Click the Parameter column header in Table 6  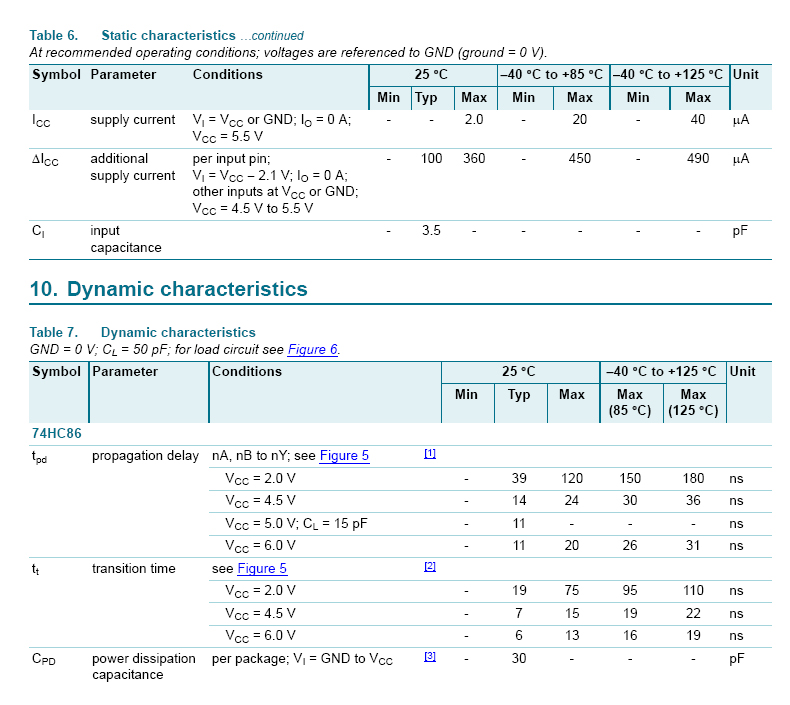tap(123, 75)
